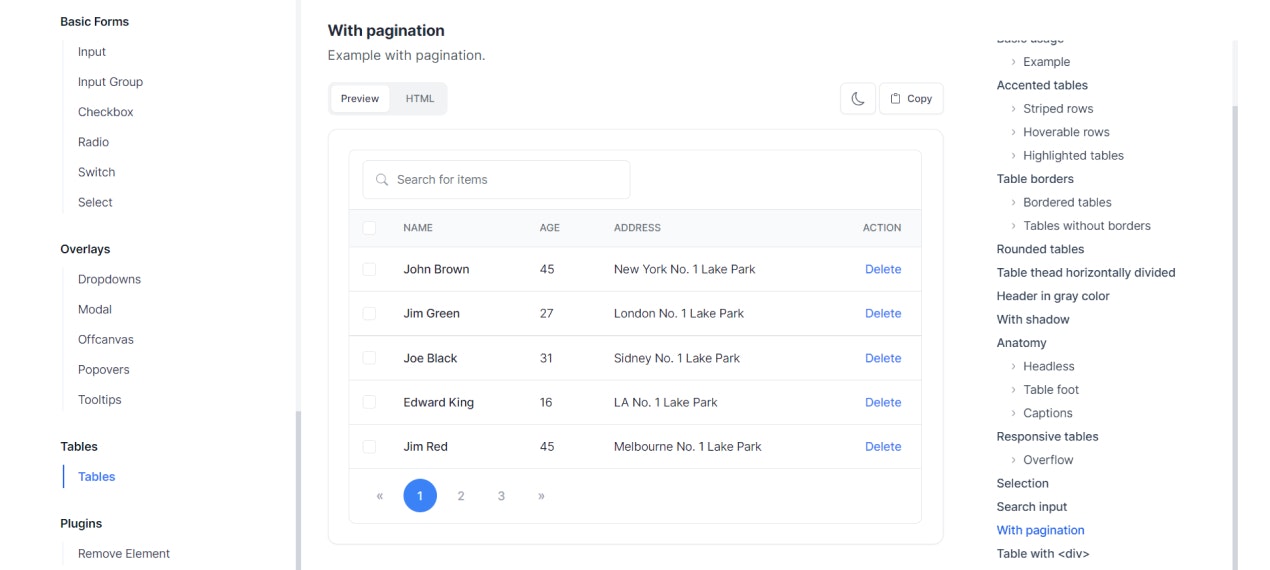The image size is (1270, 570).
Task: Focus the Search for items field
Action: [x=496, y=180]
